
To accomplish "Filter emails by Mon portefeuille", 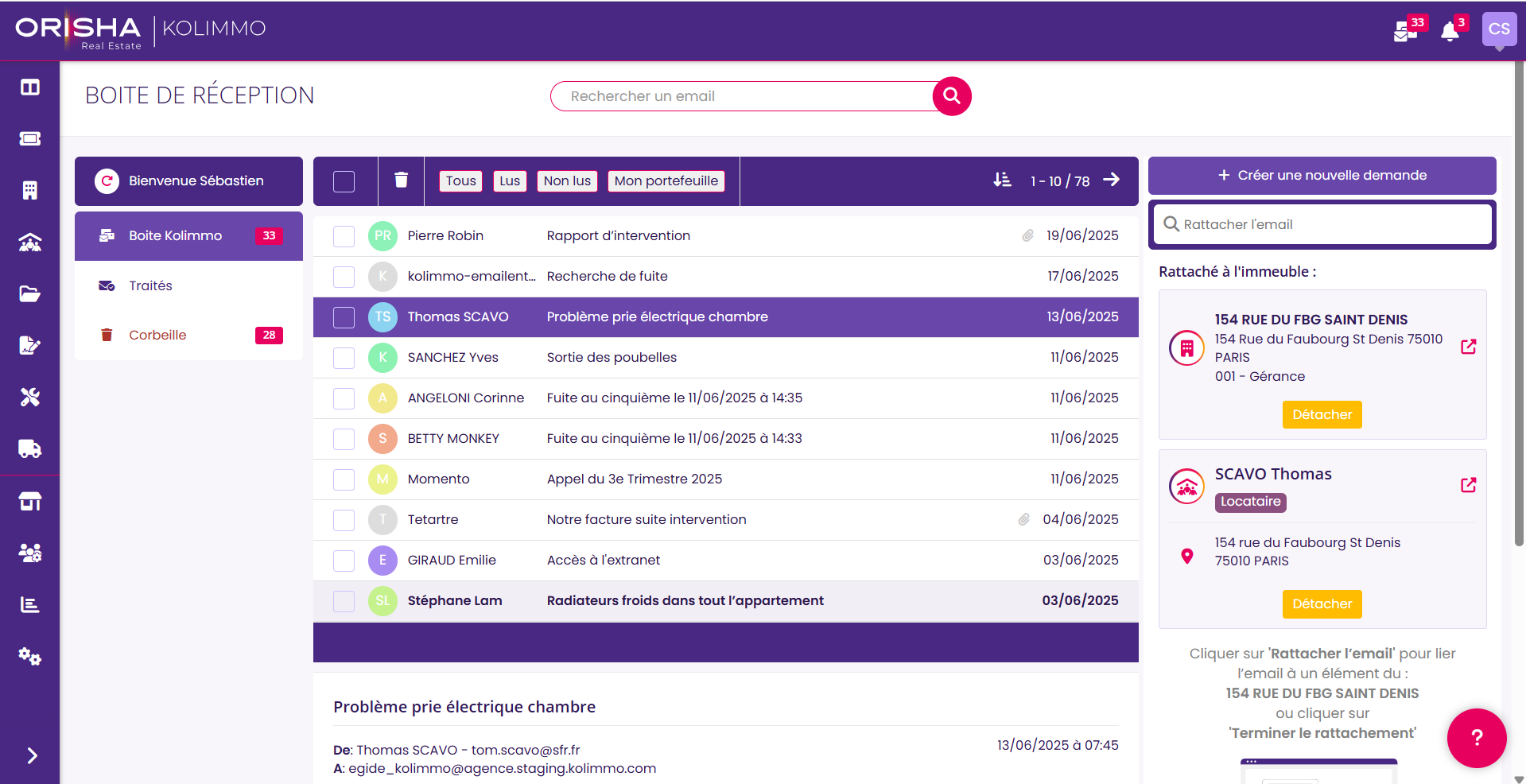I will tap(666, 181).
